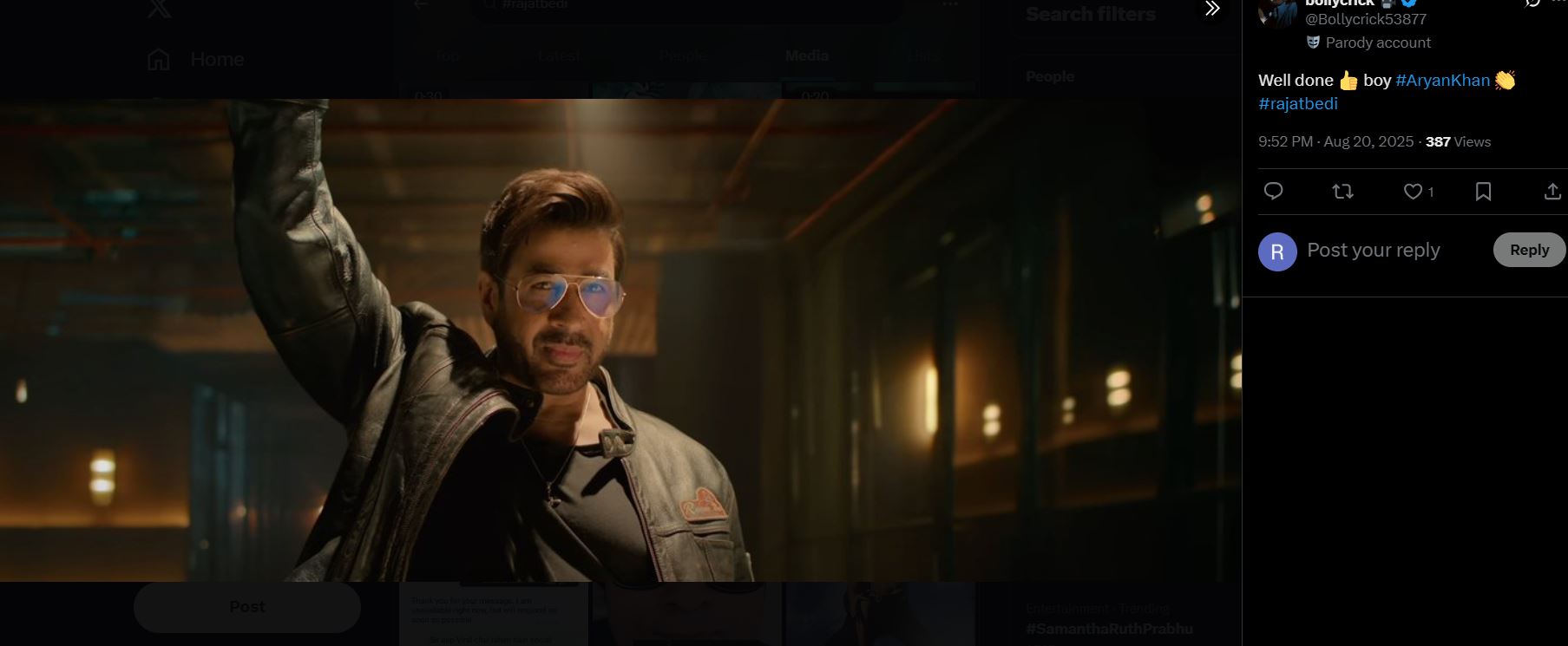
Task: Click the X logo in sidebar
Action: click(x=159, y=8)
